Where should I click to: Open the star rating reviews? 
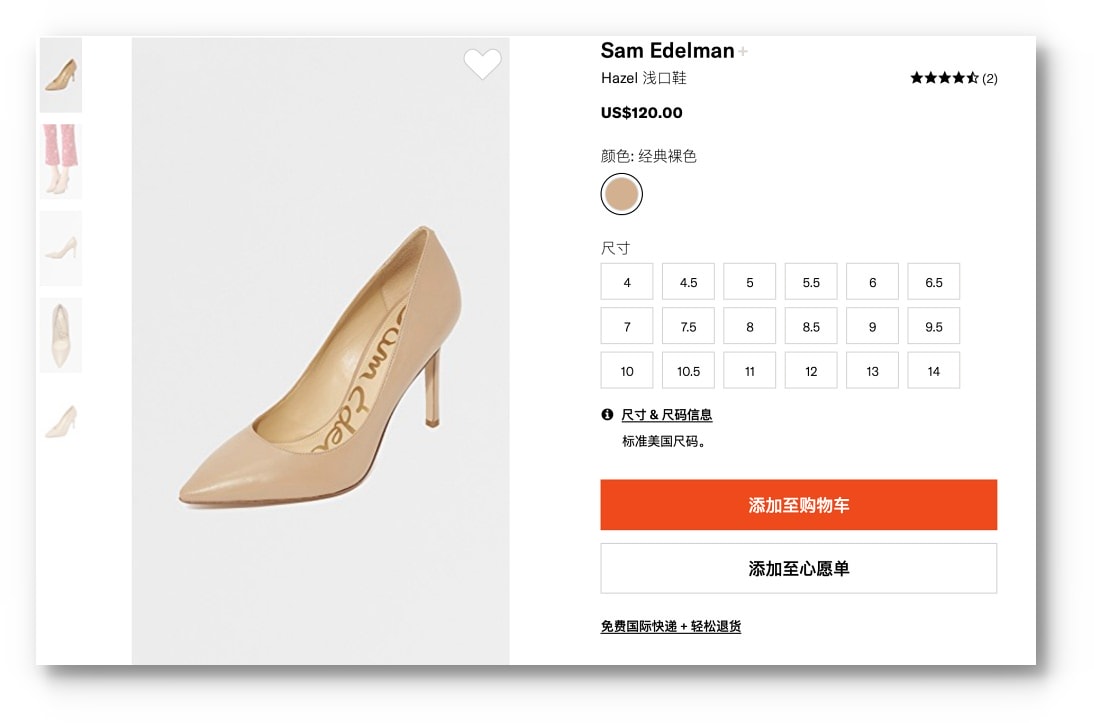pyautogui.click(x=953, y=77)
